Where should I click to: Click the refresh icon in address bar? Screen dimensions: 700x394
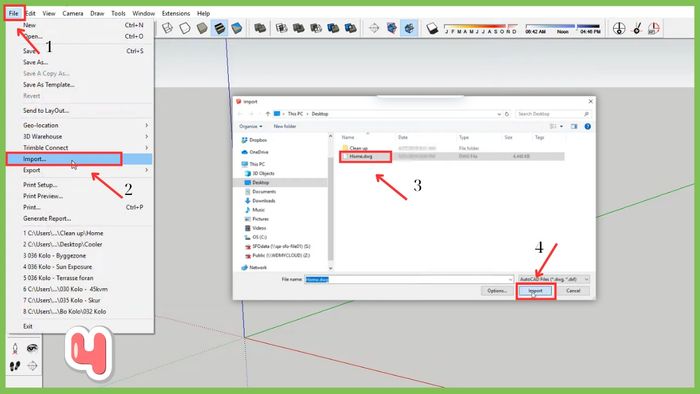coord(507,114)
